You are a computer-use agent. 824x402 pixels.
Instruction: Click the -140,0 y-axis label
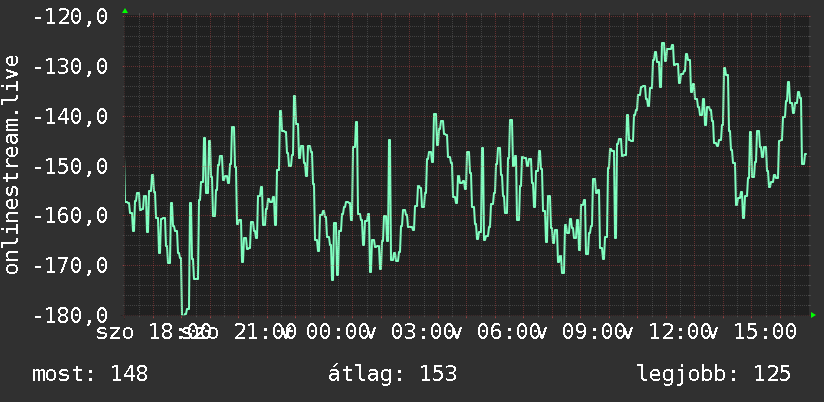pyautogui.click(x=70, y=117)
